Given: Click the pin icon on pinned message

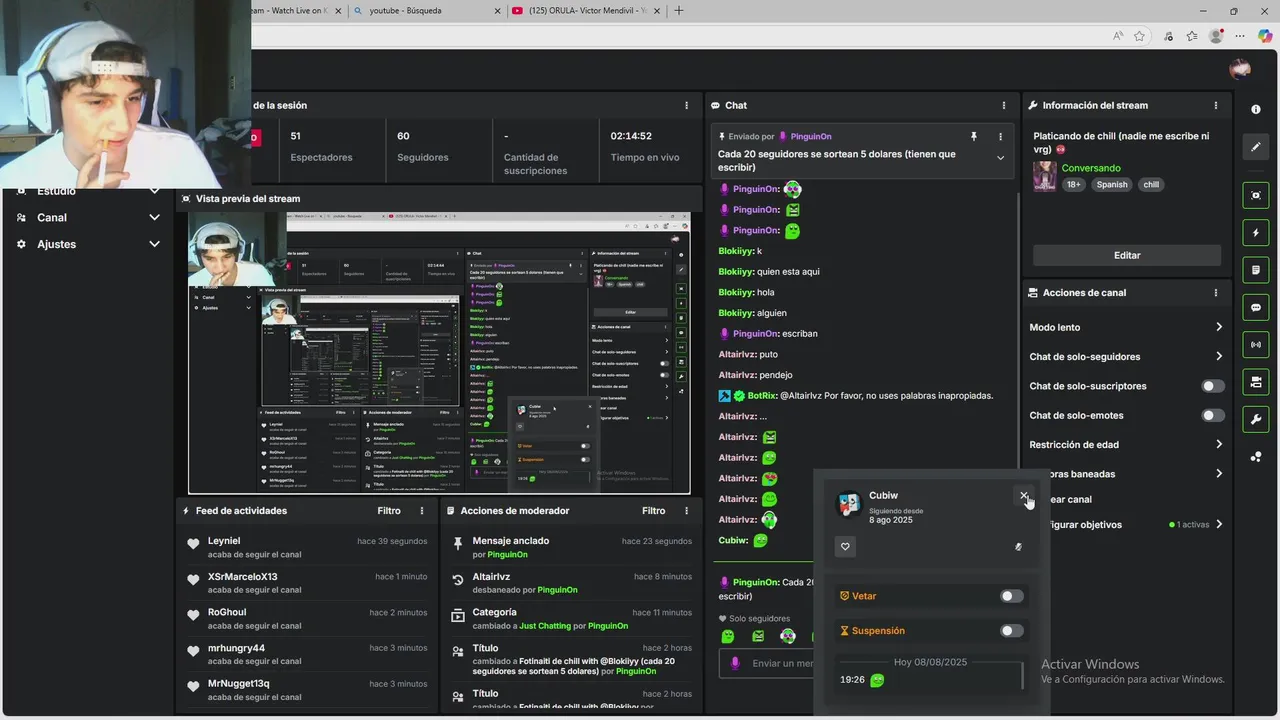Looking at the screenshot, I should click(973, 136).
